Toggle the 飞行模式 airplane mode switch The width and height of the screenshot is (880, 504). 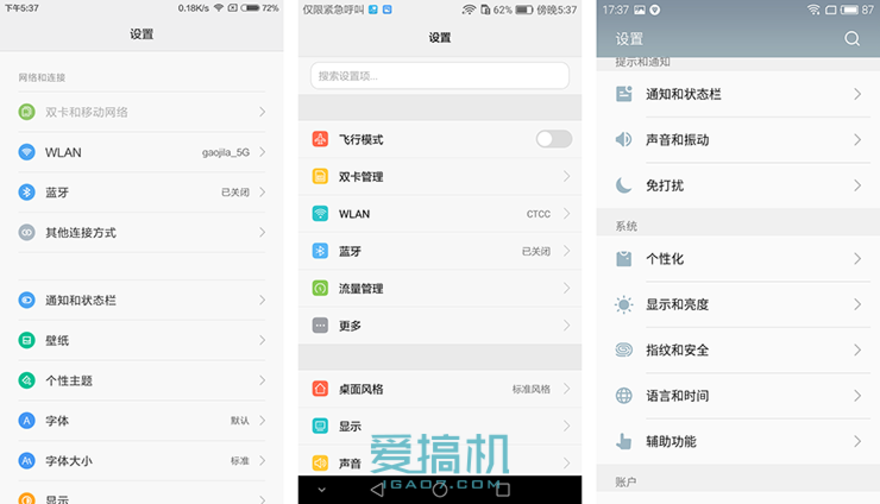pyautogui.click(x=553, y=139)
